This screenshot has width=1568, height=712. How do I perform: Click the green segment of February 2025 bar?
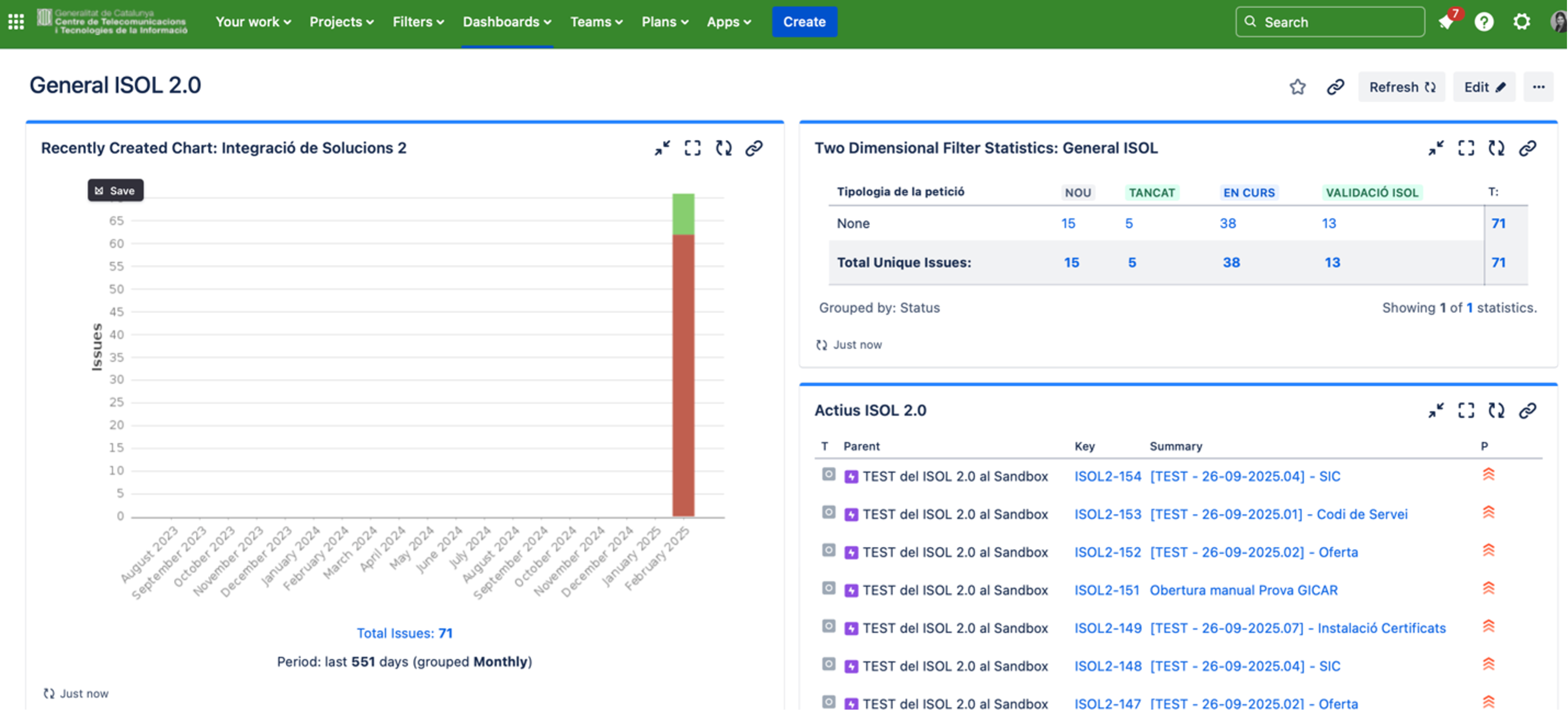point(683,214)
